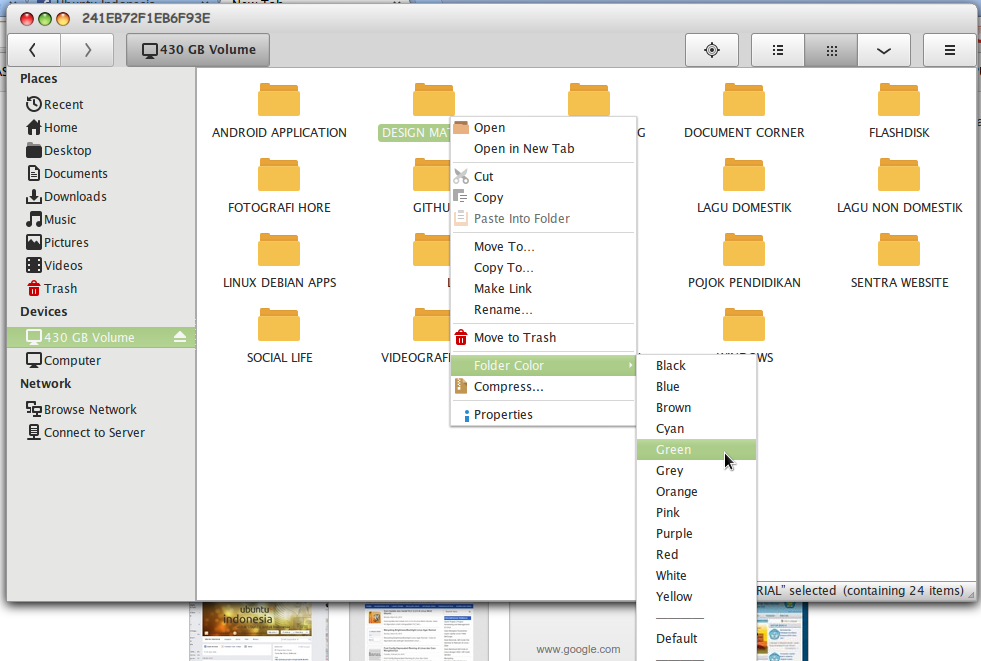
Task: Select the LINUX DEBIAN APPS folder
Action: [279, 261]
